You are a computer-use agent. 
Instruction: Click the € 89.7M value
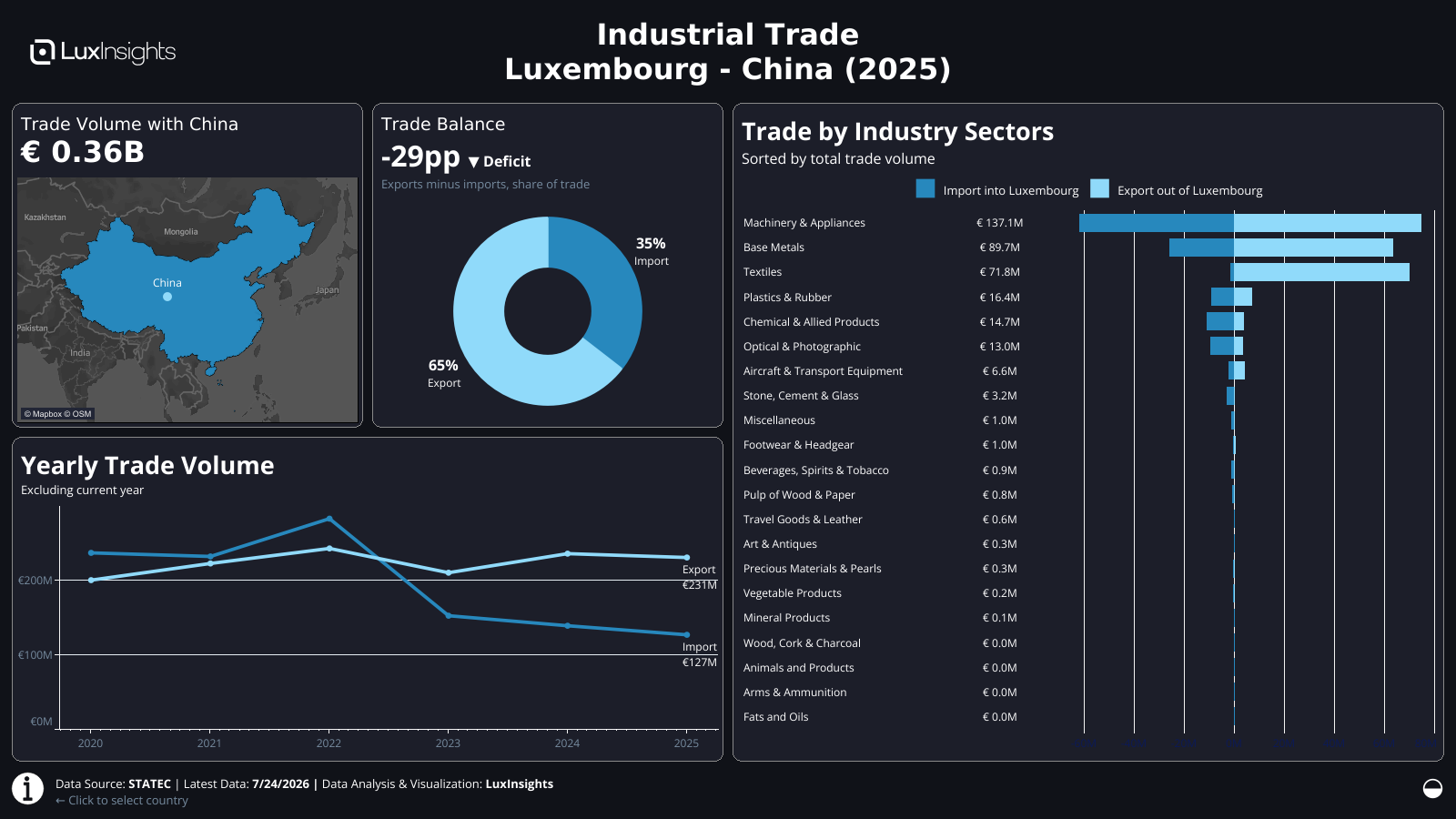[1000, 248]
